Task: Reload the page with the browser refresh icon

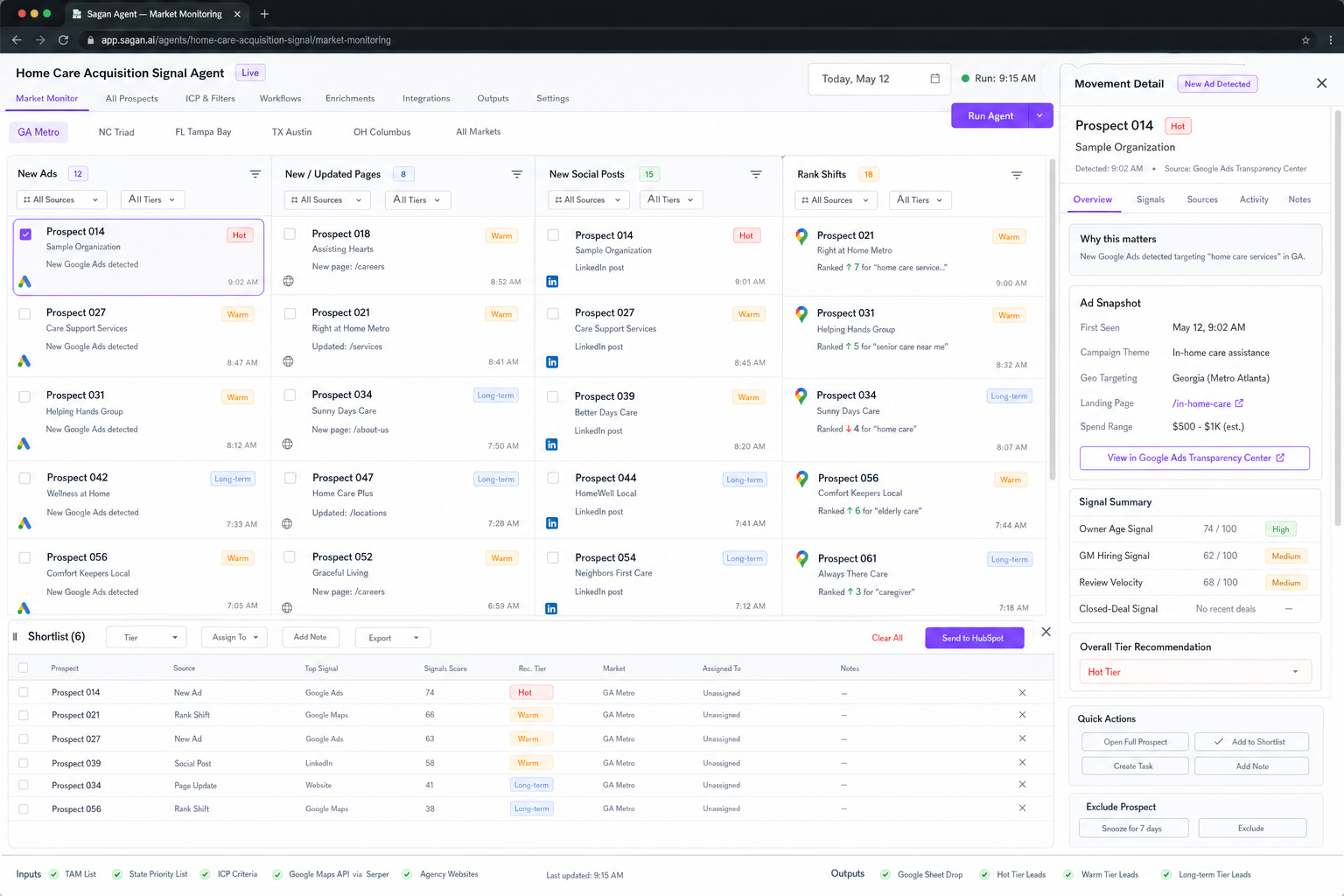Action: coord(63,39)
